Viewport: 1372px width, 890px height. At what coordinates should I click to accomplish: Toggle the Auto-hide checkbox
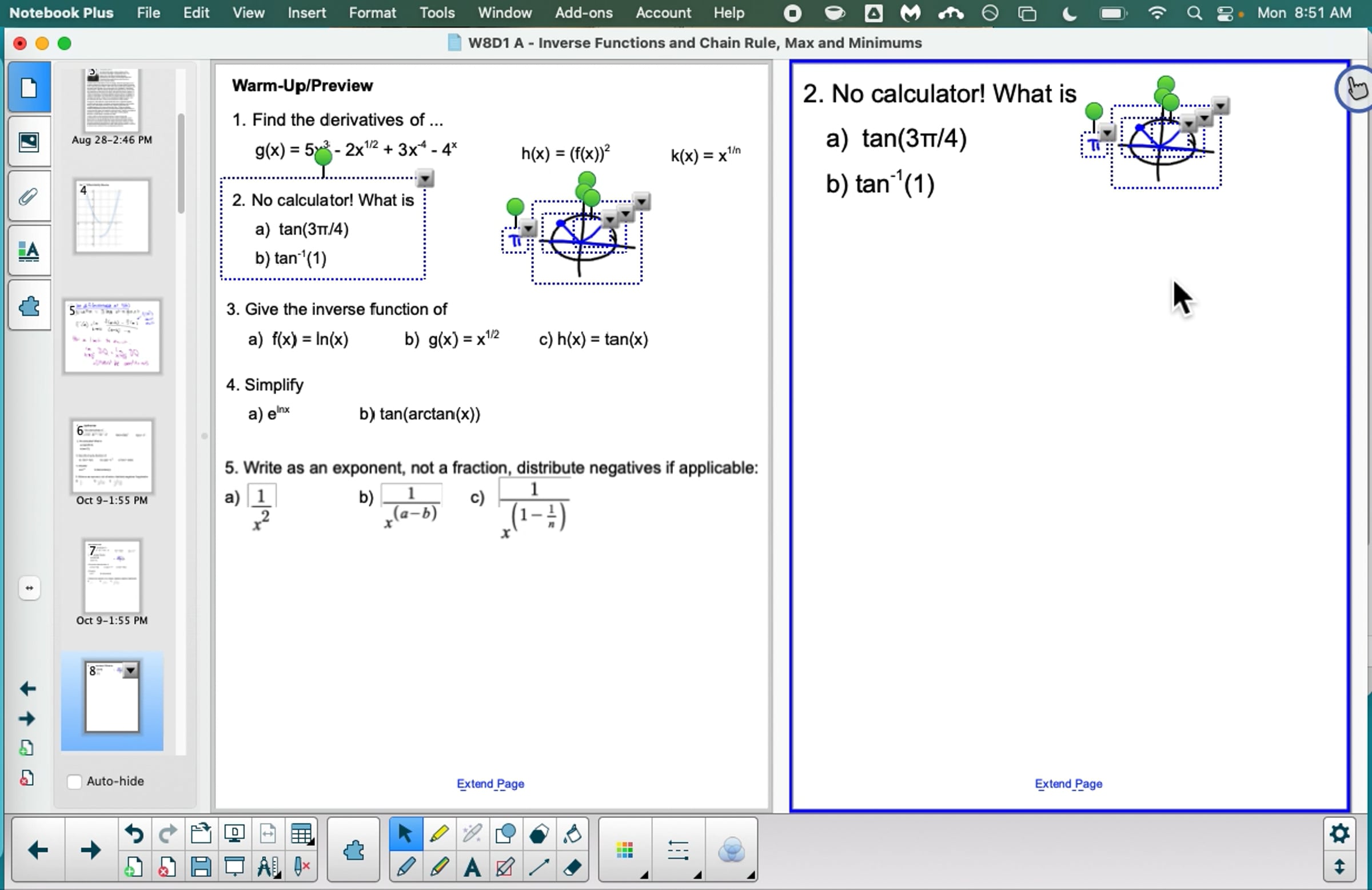[74, 781]
